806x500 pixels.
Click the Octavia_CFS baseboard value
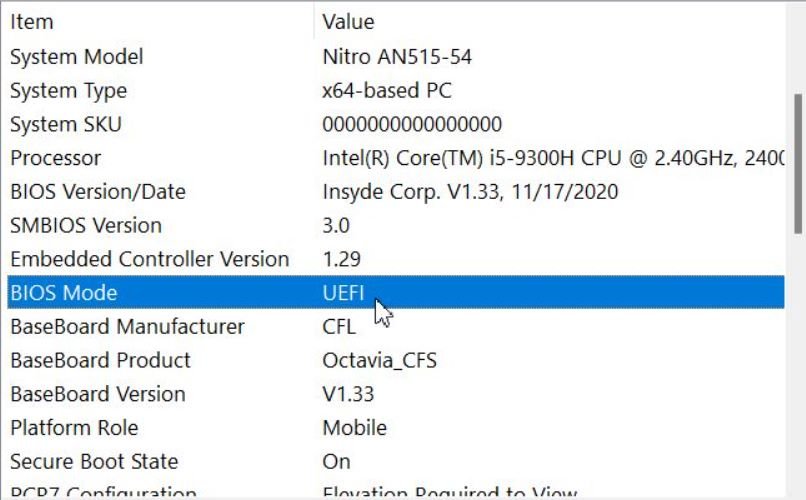(x=380, y=360)
